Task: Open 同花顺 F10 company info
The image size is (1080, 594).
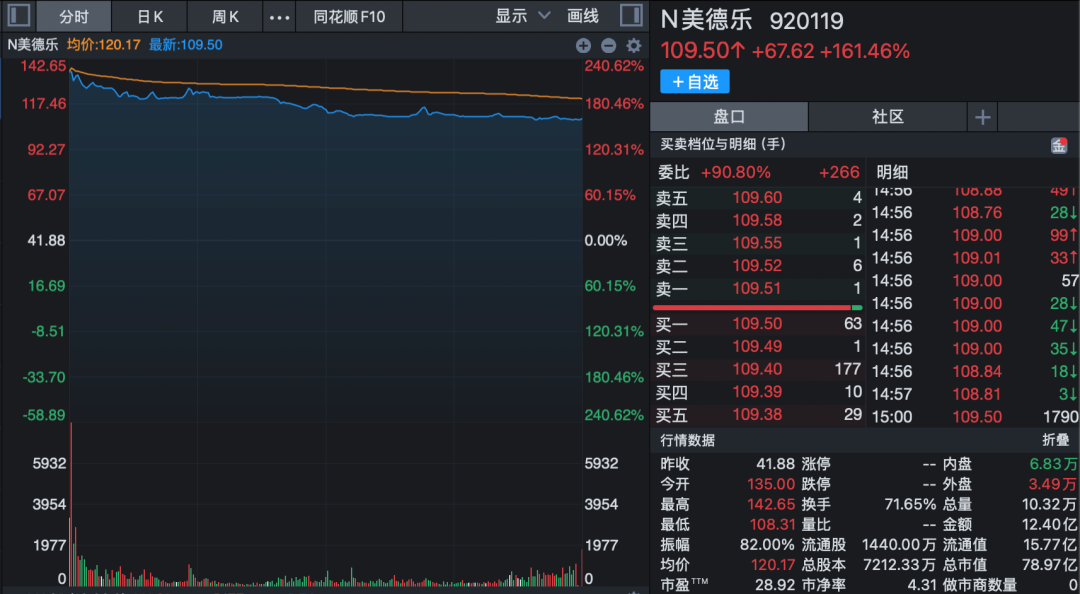Action: click(x=349, y=16)
